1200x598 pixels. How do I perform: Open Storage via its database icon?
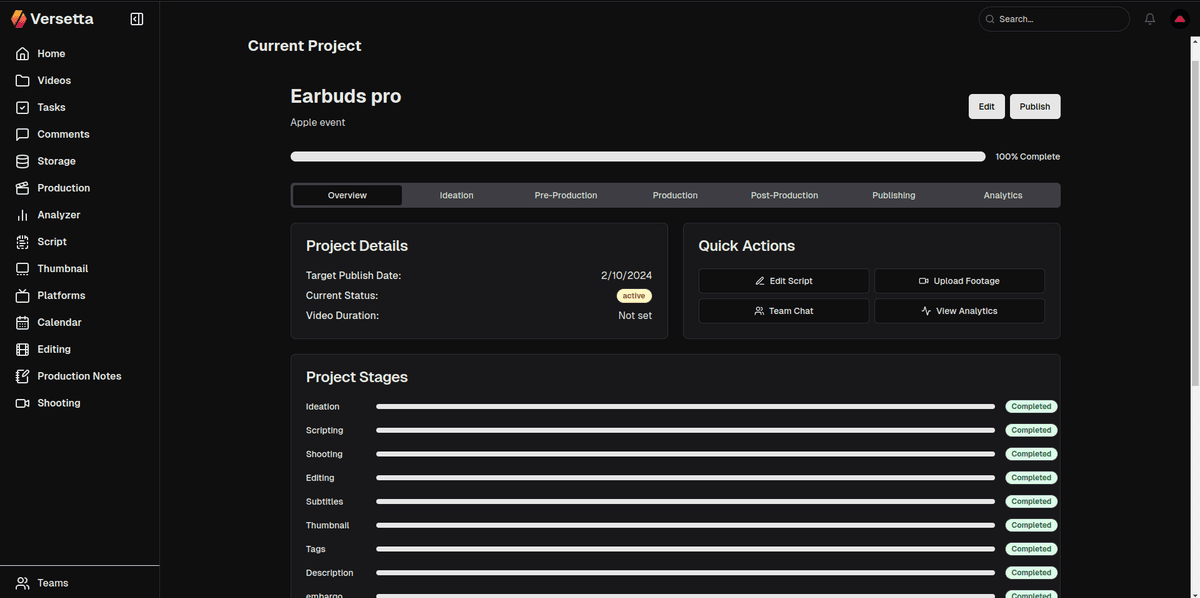click(23, 161)
